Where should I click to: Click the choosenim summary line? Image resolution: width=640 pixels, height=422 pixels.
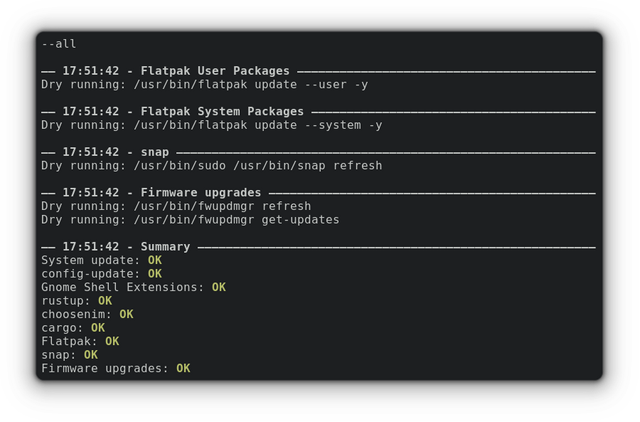tap(87, 314)
